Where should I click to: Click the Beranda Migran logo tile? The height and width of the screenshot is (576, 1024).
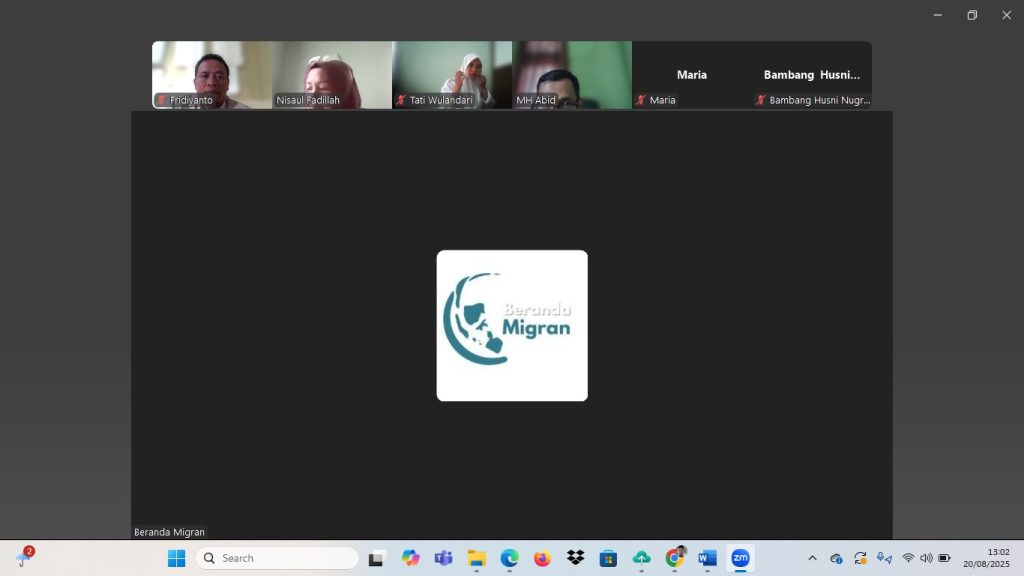(x=512, y=325)
